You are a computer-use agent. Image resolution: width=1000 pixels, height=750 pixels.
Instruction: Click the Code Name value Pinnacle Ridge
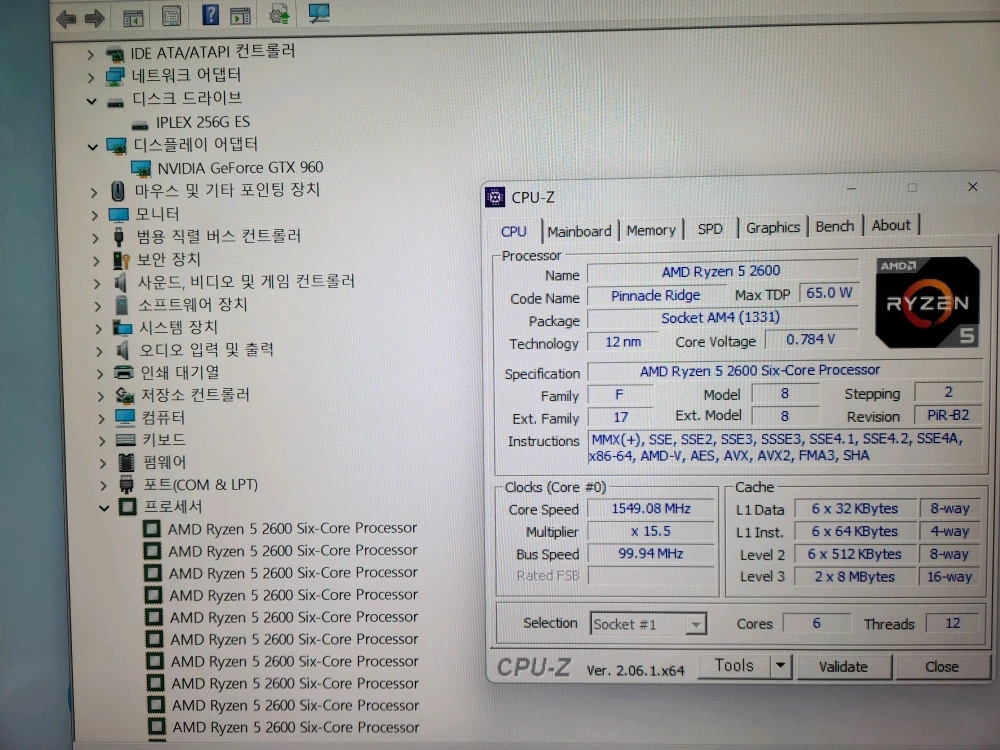point(655,295)
